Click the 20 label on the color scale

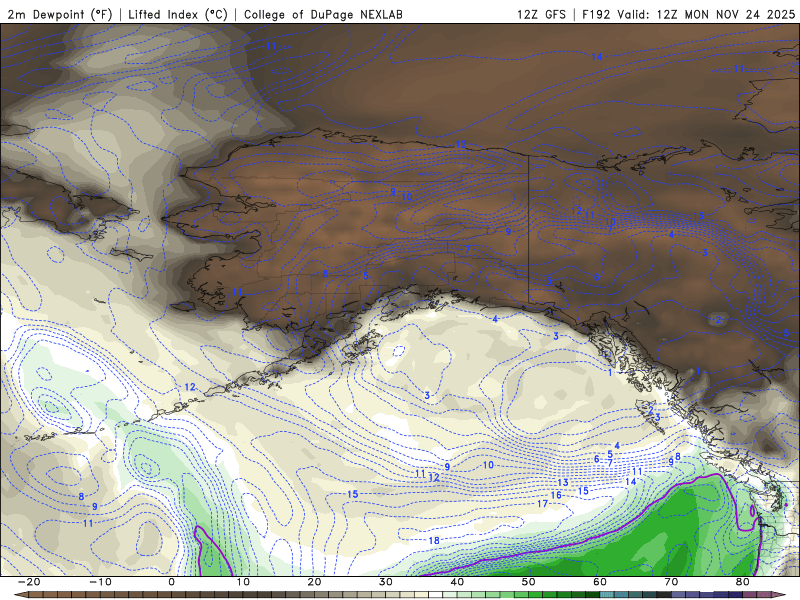pos(314,582)
